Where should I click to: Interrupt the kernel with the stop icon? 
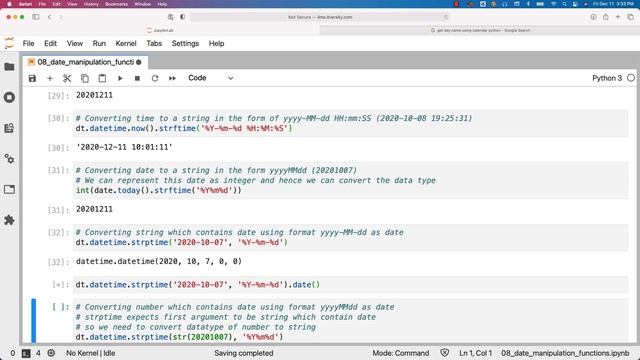pyautogui.click(x=138, y=78)
